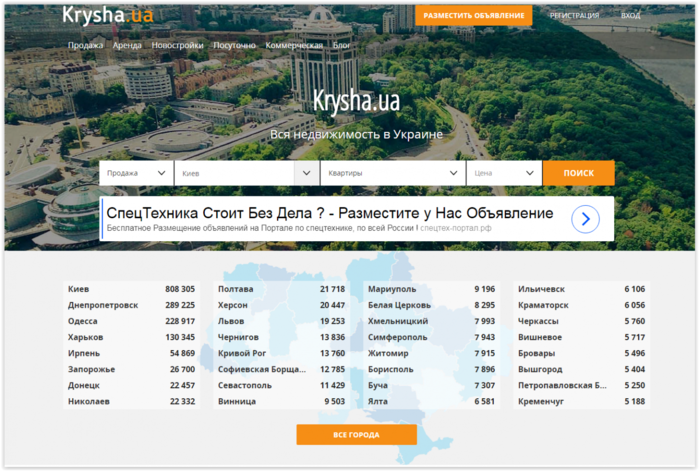Viewport: 699px width, 471px height.
Task: Open the Буча city link
Action: click(378, 385)
